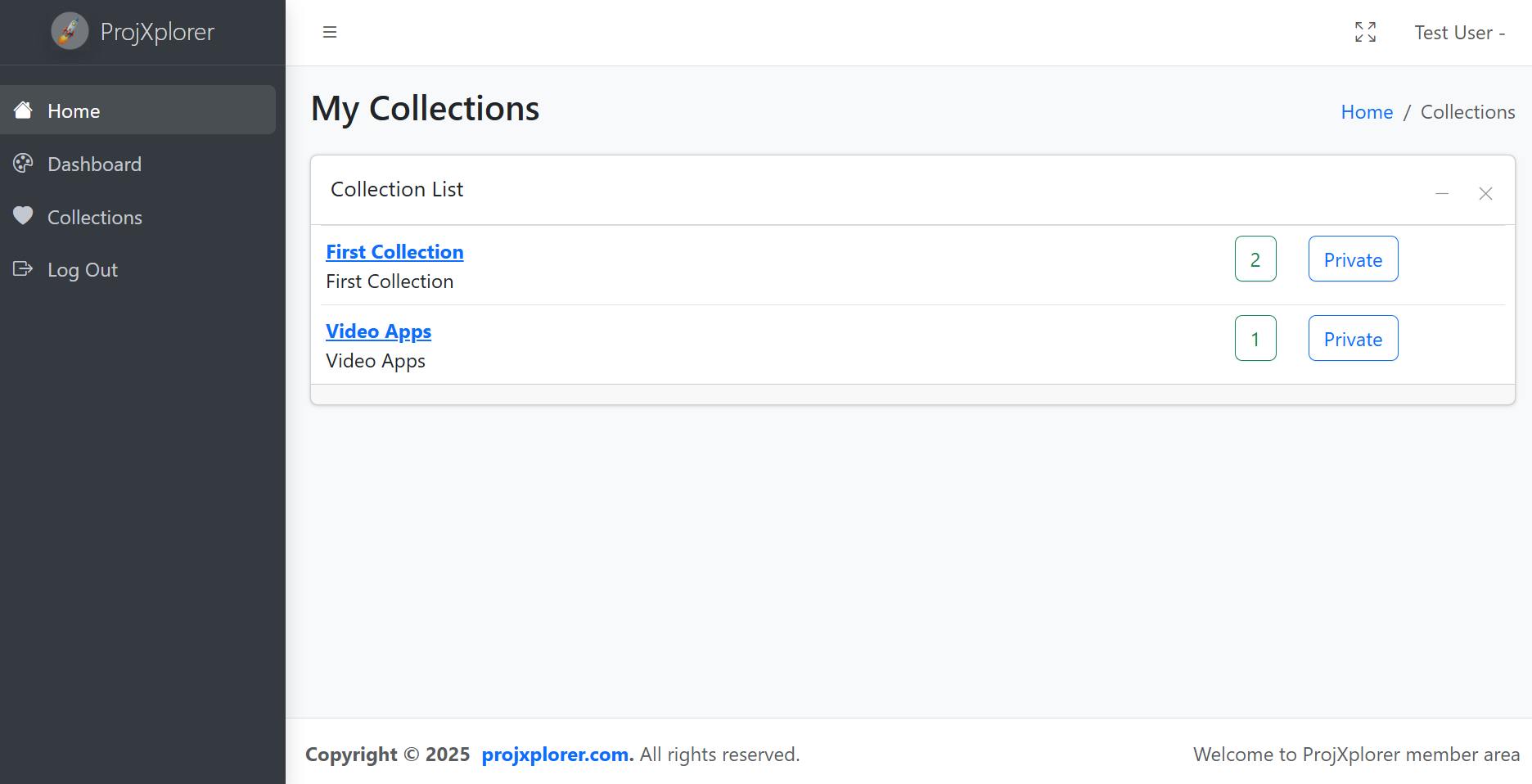1532x784 pixels.
Task: Toggle Private status of Video Apps
Action: [x=1353, y=338]
